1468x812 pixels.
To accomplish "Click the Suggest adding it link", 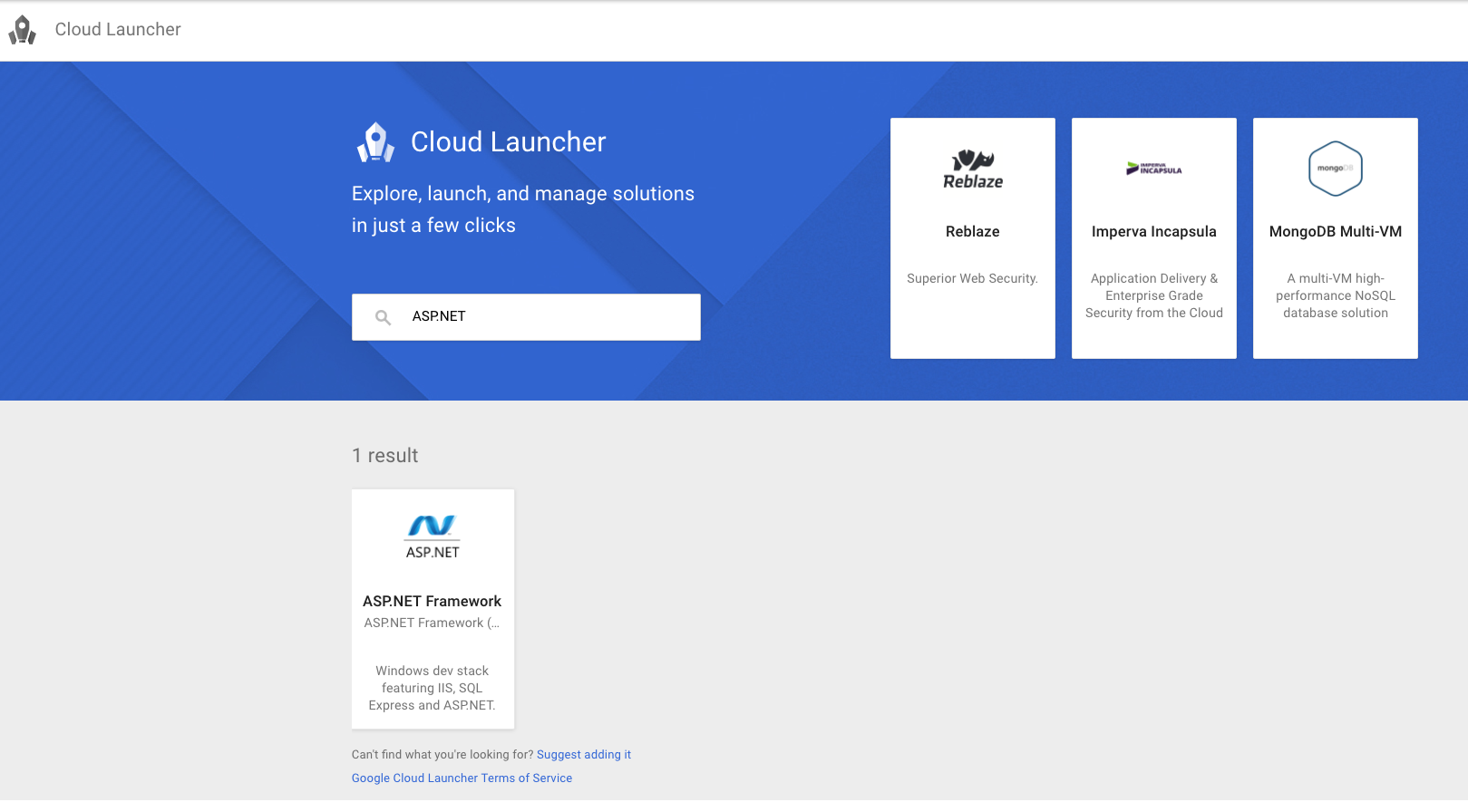I will (x=583, y=755).
